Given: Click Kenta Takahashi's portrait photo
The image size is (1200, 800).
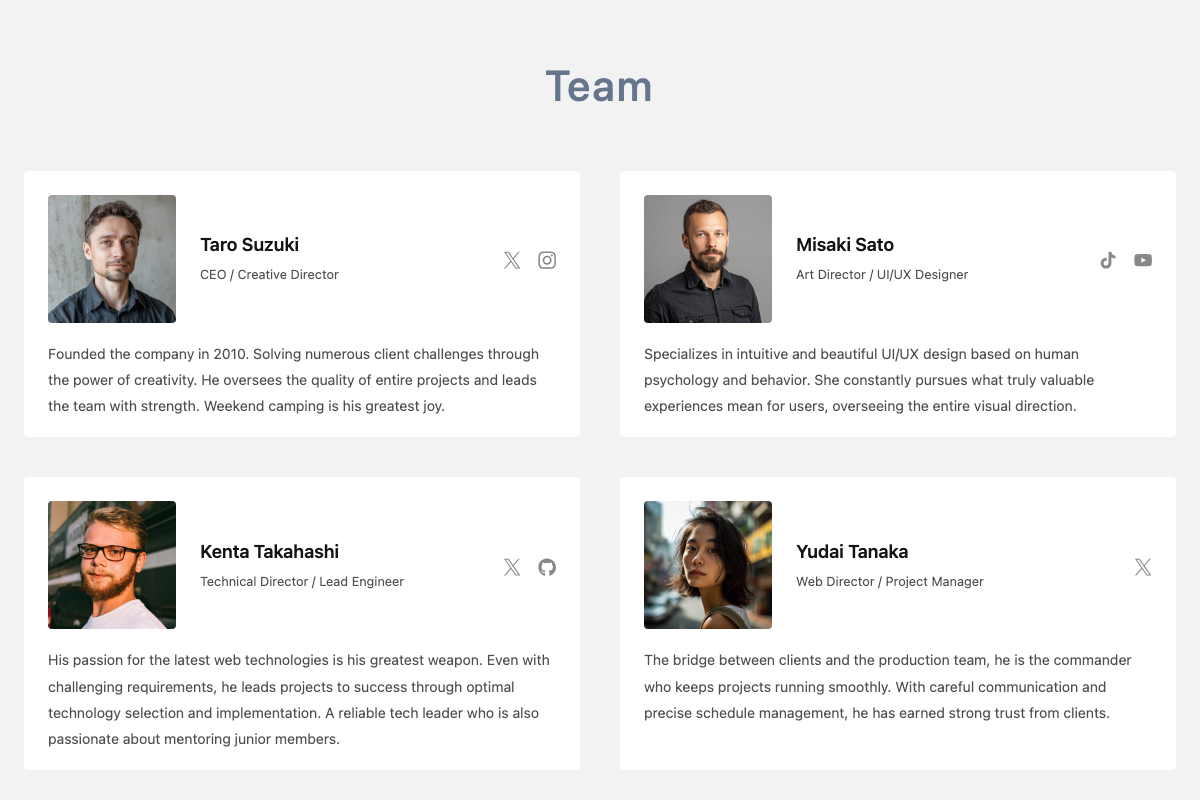Looking at the screenshot, I should (112, 565).
